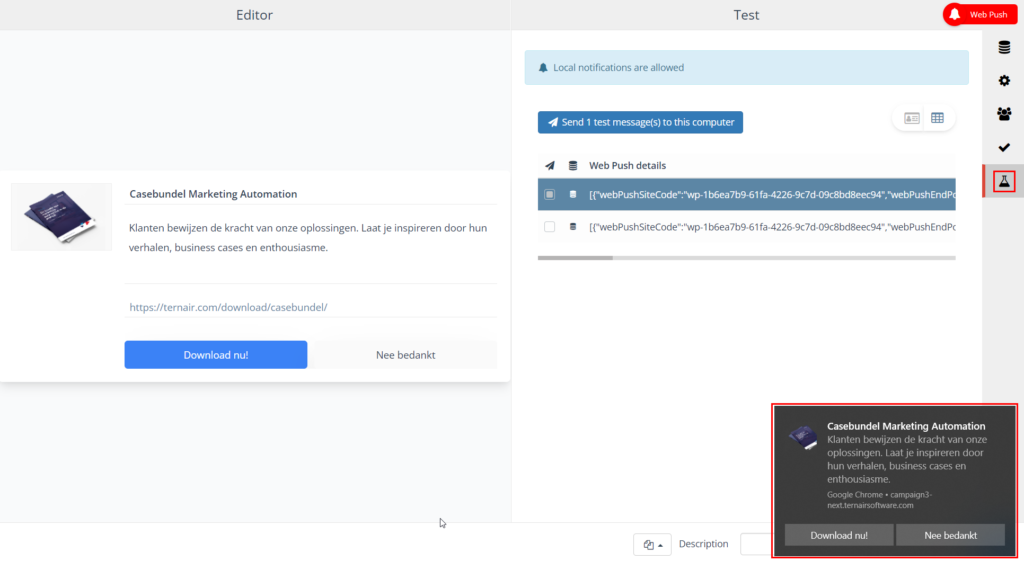Open the audience group icon in sidebar
The image size is (1024, 561).
[1004, 114]
